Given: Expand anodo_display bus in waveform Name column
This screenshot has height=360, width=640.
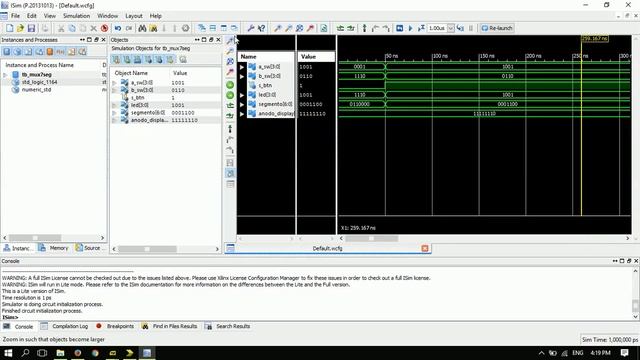Looking at the screenshot, I should pyautogui.click(x=242, y=114).
